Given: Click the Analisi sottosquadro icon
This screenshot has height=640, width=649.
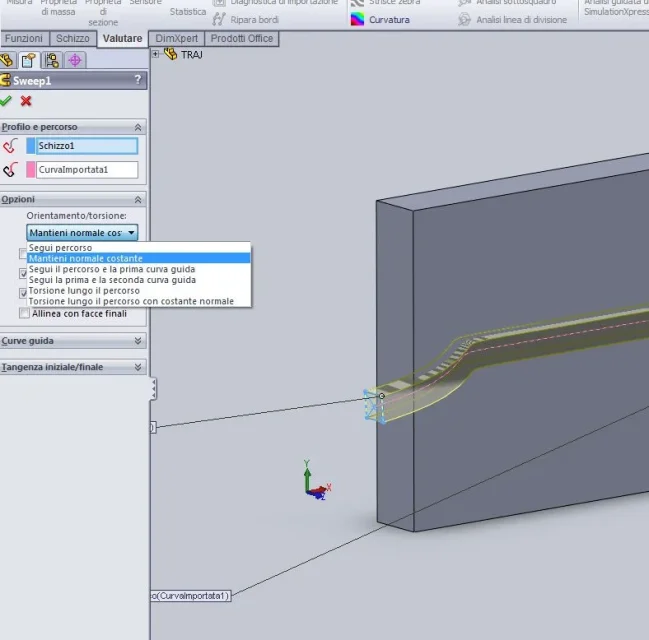Looking at the screenshot, I should (x=464, y=3).
